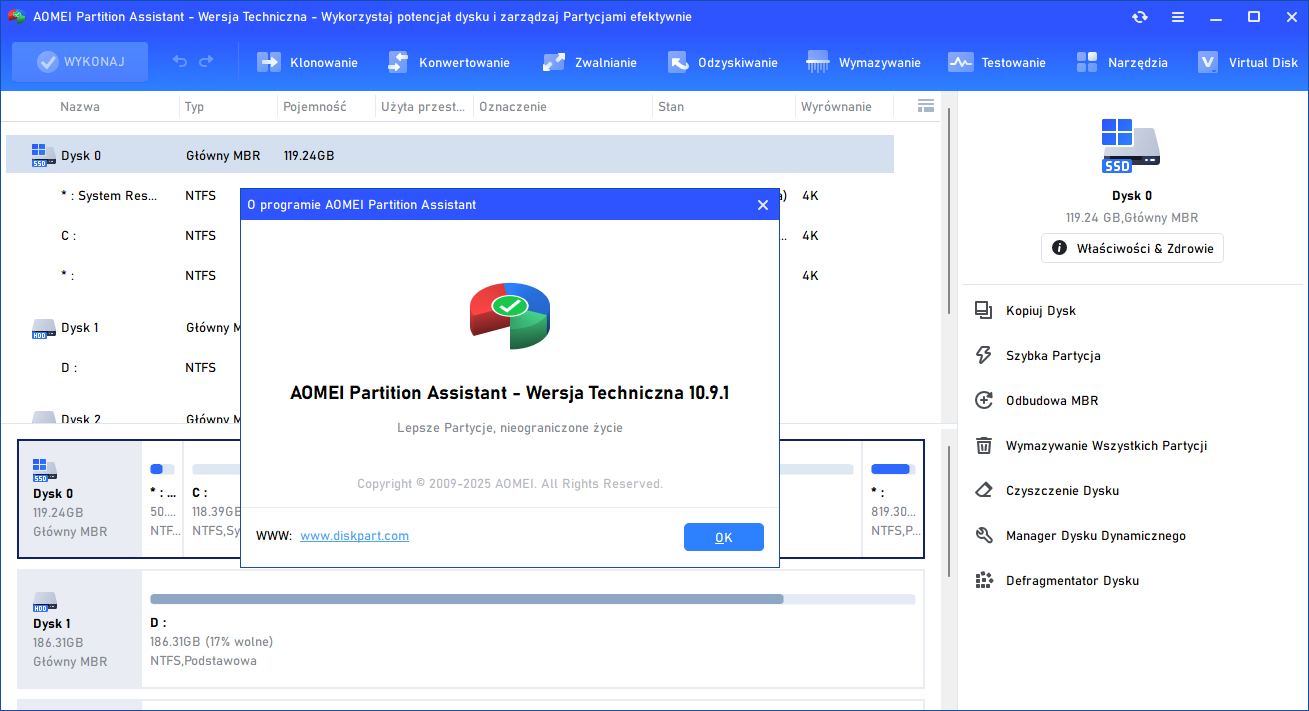
Task: Click OK in the about dialog
Action: pyautogui.click(x=724, y=537)
